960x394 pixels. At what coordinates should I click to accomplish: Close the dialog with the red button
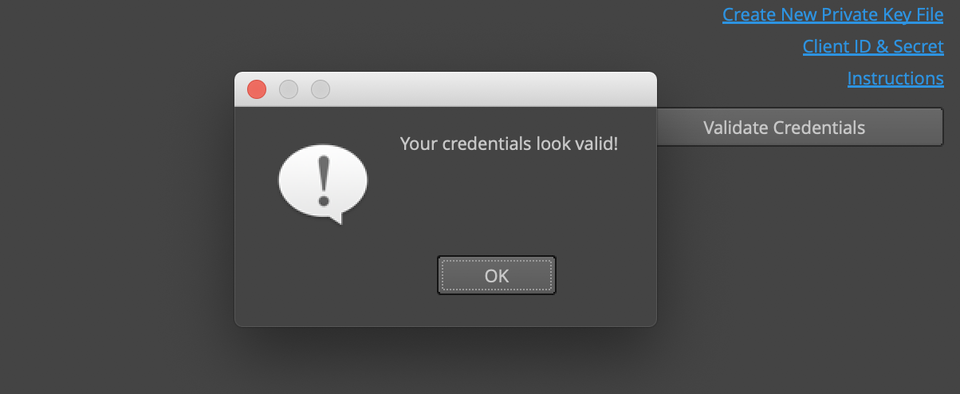click(257, 89)
